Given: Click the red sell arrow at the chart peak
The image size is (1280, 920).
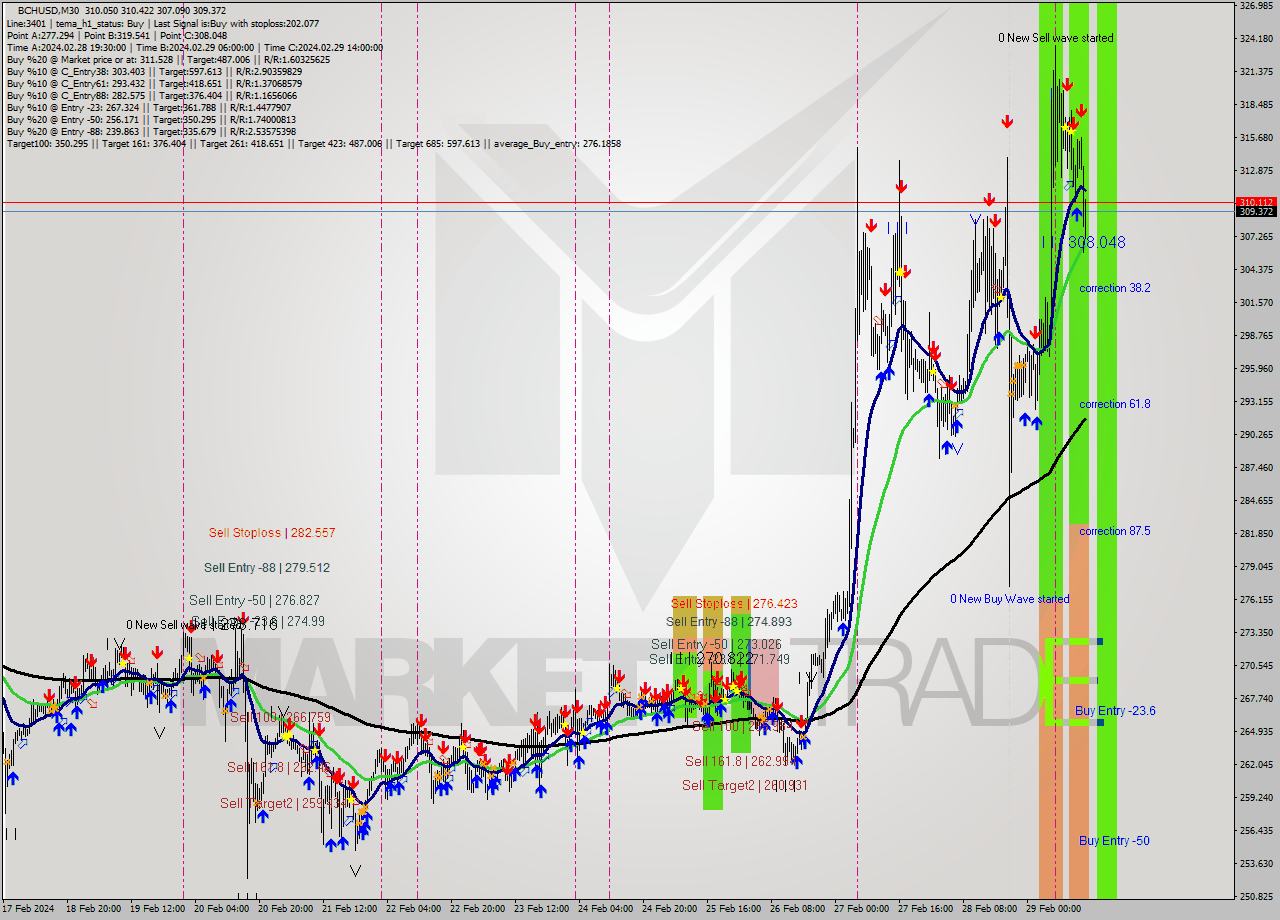Looking at the screenshot, I should tap(1068, 85).
